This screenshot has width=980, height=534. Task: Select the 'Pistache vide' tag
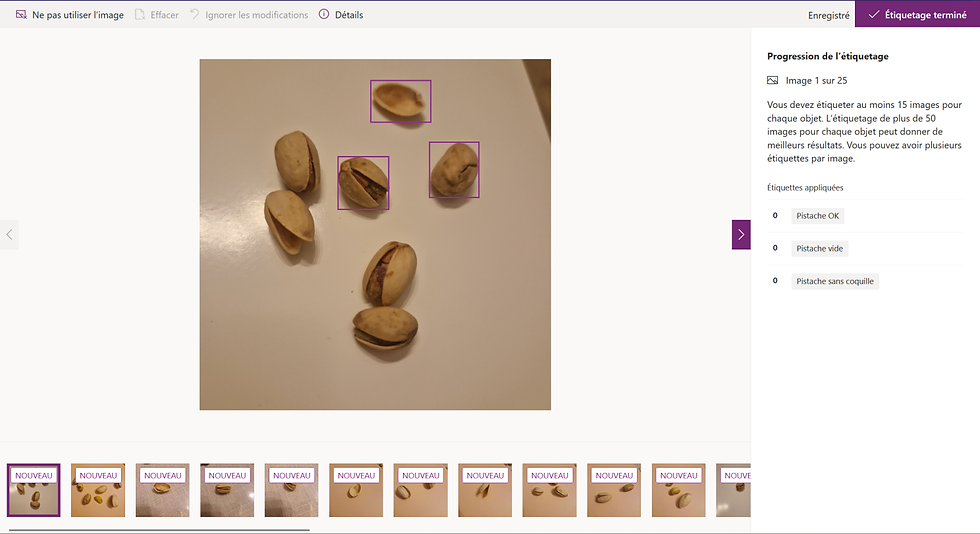coord(819,248)
